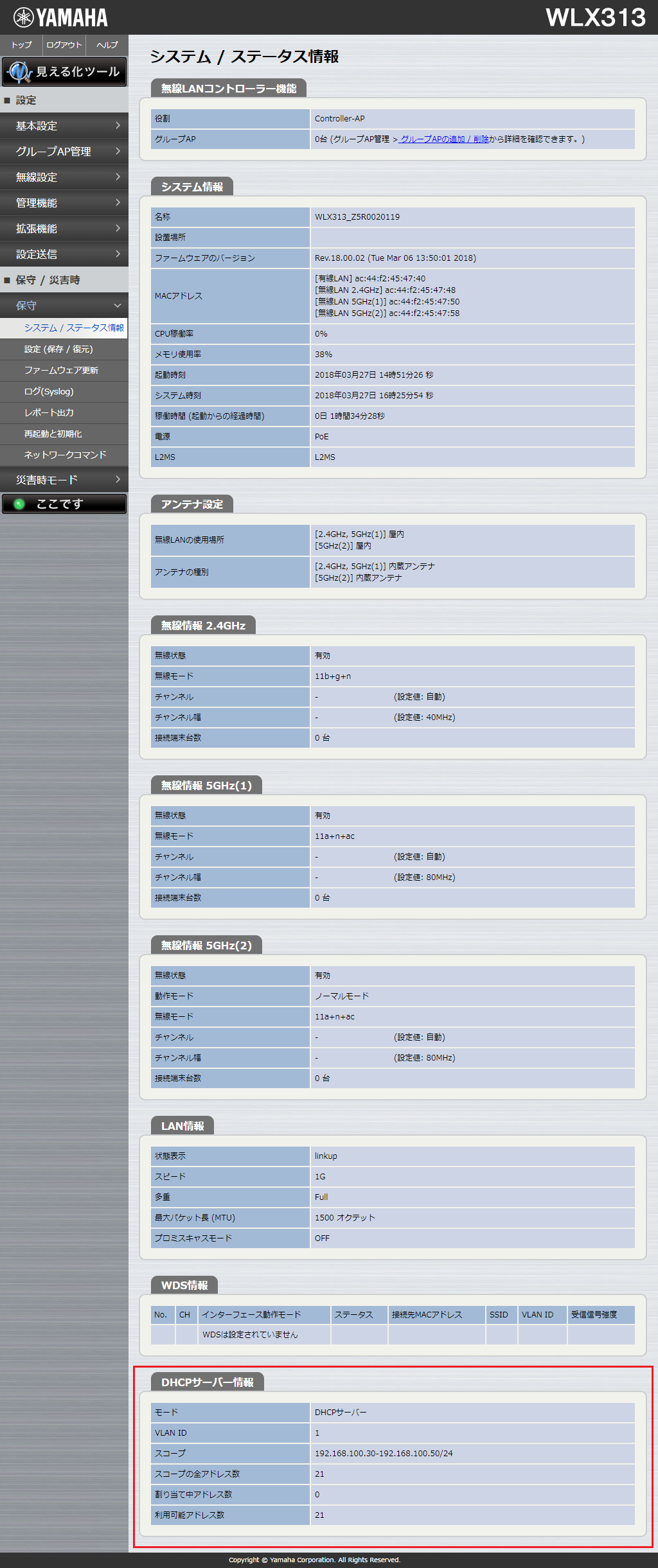
Task: Select システム / ステータス情報 in sidebar
Action: pos(73,328)
